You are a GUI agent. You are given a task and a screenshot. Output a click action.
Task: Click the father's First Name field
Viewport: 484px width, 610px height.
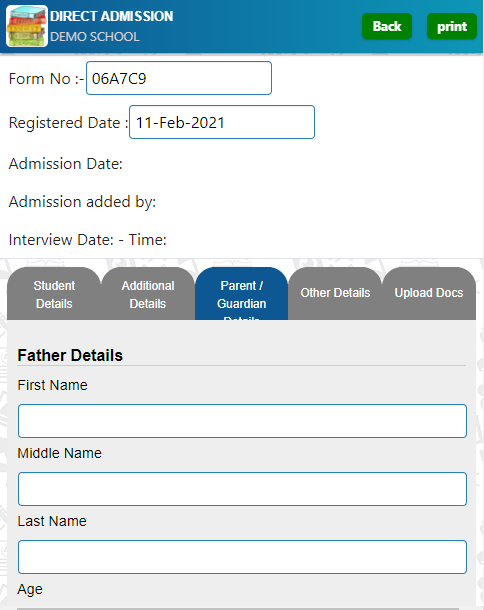point(242,421)
